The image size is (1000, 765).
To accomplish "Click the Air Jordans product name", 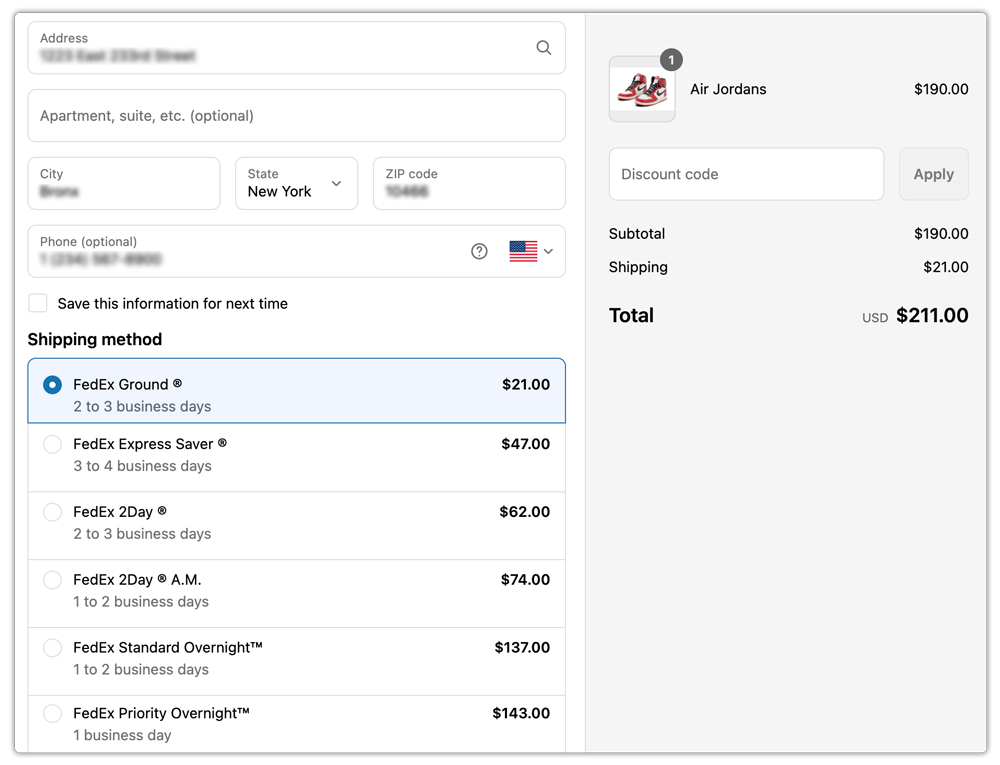I will [x=728, y=89].
